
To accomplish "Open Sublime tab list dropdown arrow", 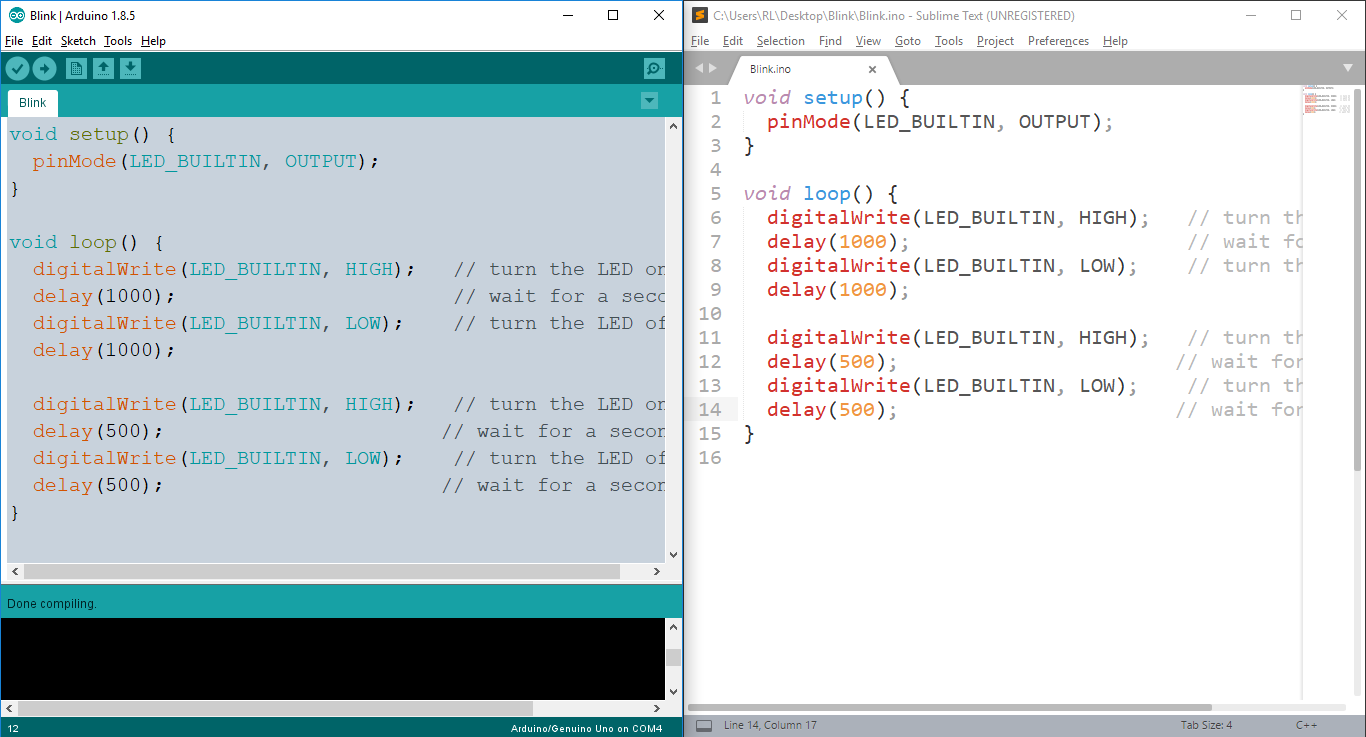I will (x=1348, y=68).
